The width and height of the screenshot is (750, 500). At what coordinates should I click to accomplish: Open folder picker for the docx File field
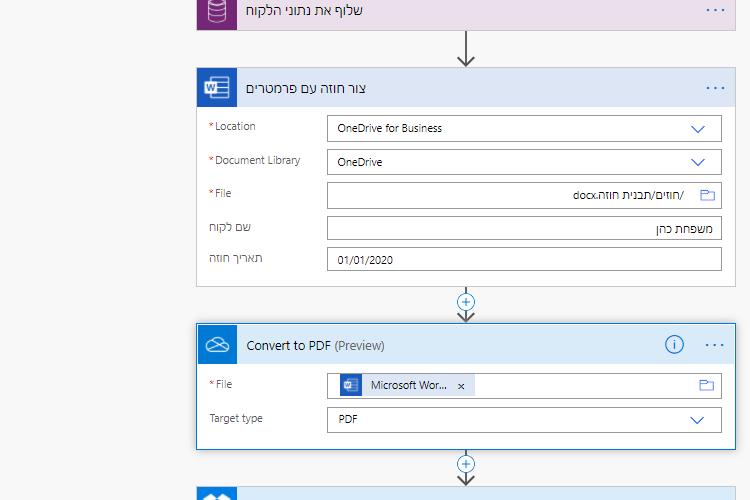pos(707,195)
